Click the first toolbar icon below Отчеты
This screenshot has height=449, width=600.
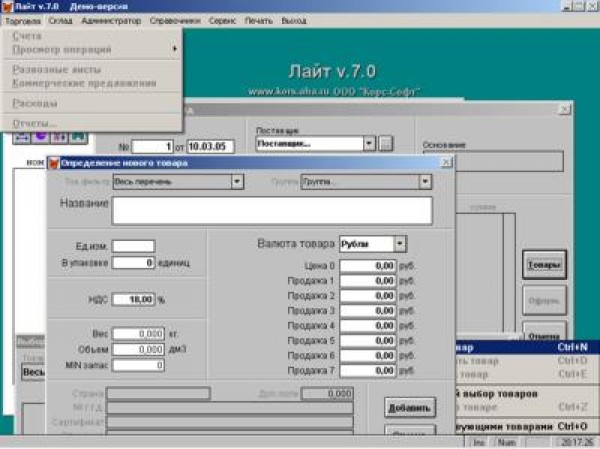point(21,139)
